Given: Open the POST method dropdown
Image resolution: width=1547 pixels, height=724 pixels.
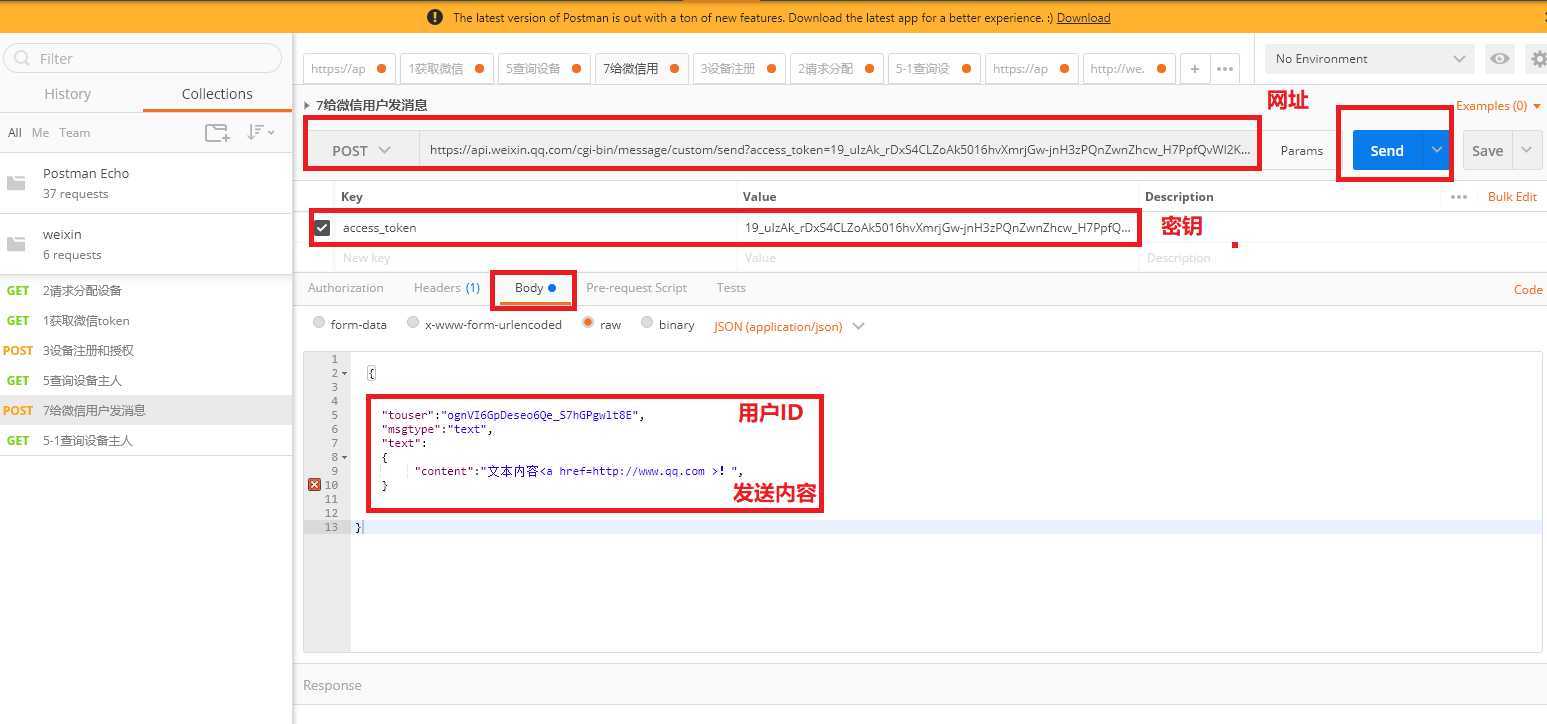Looking at the screenshot, I should tap(362, 151).
